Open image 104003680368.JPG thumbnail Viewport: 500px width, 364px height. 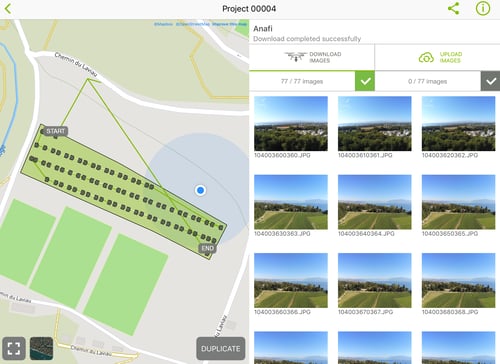click(458, 280)
